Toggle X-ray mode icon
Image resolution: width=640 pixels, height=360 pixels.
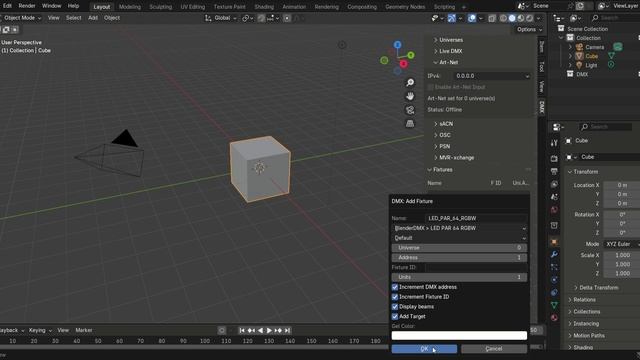point(492,18)
